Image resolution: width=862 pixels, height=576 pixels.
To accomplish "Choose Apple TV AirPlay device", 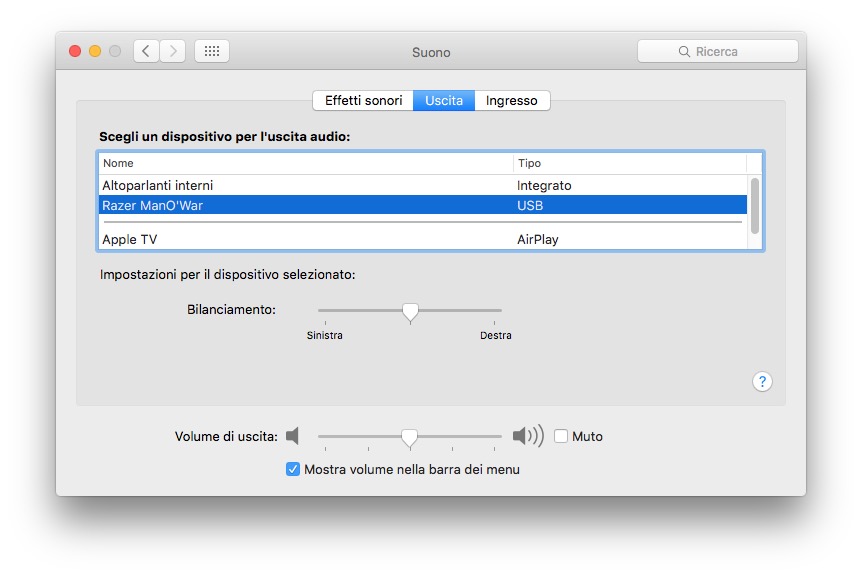I will [x=130, y=240].
